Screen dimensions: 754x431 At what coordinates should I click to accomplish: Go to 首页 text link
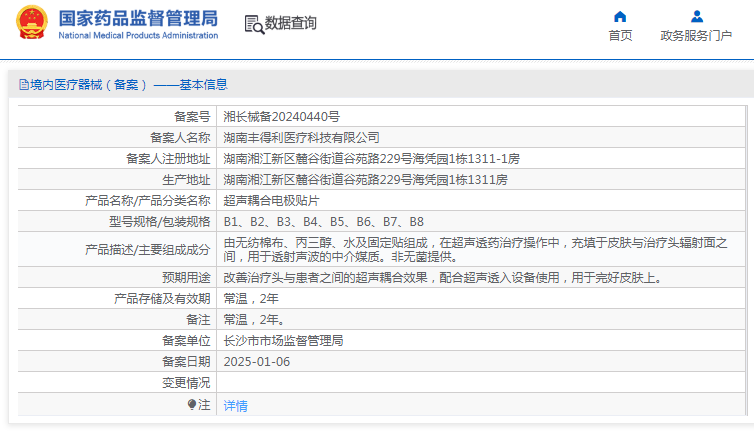(620, 35)
